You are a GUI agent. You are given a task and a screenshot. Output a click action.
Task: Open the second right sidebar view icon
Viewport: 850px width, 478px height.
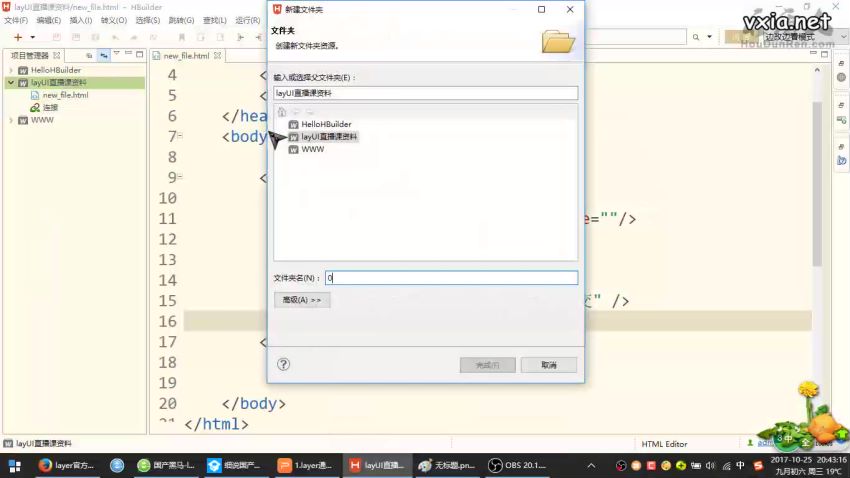click(x=841, y=119)
